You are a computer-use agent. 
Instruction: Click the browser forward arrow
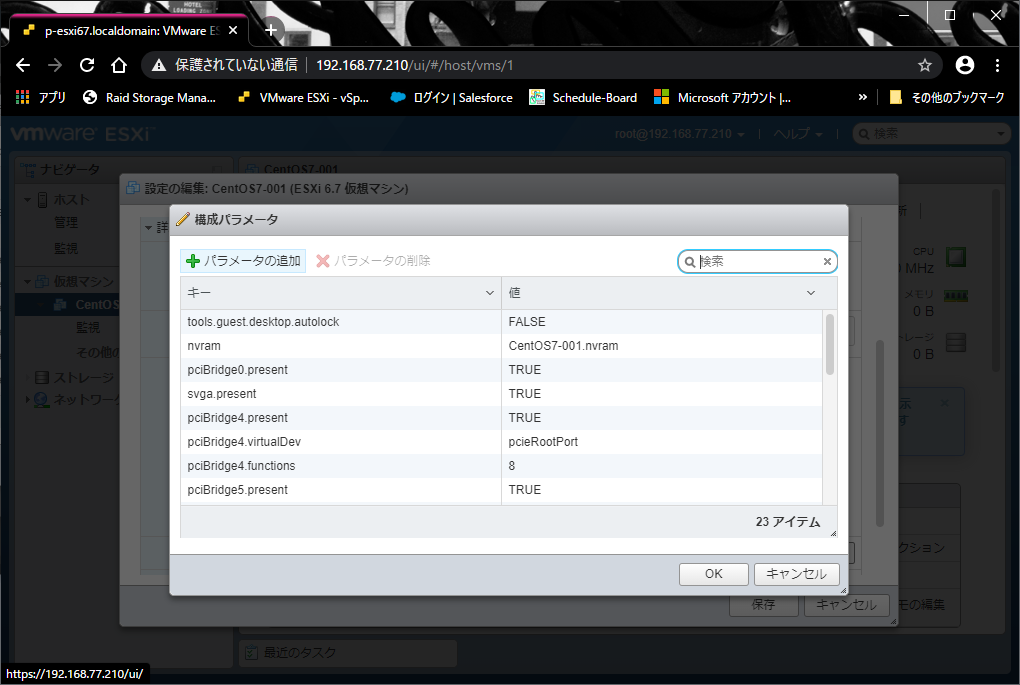[55, 65]
